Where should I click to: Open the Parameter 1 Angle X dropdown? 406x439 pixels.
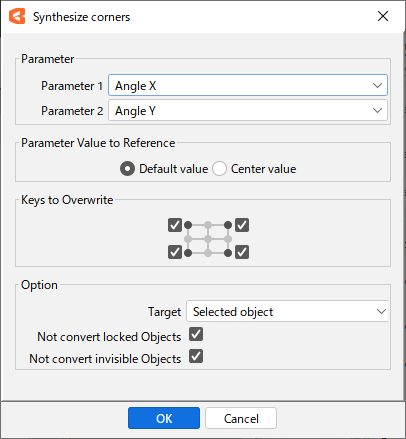tap(248, 85)
